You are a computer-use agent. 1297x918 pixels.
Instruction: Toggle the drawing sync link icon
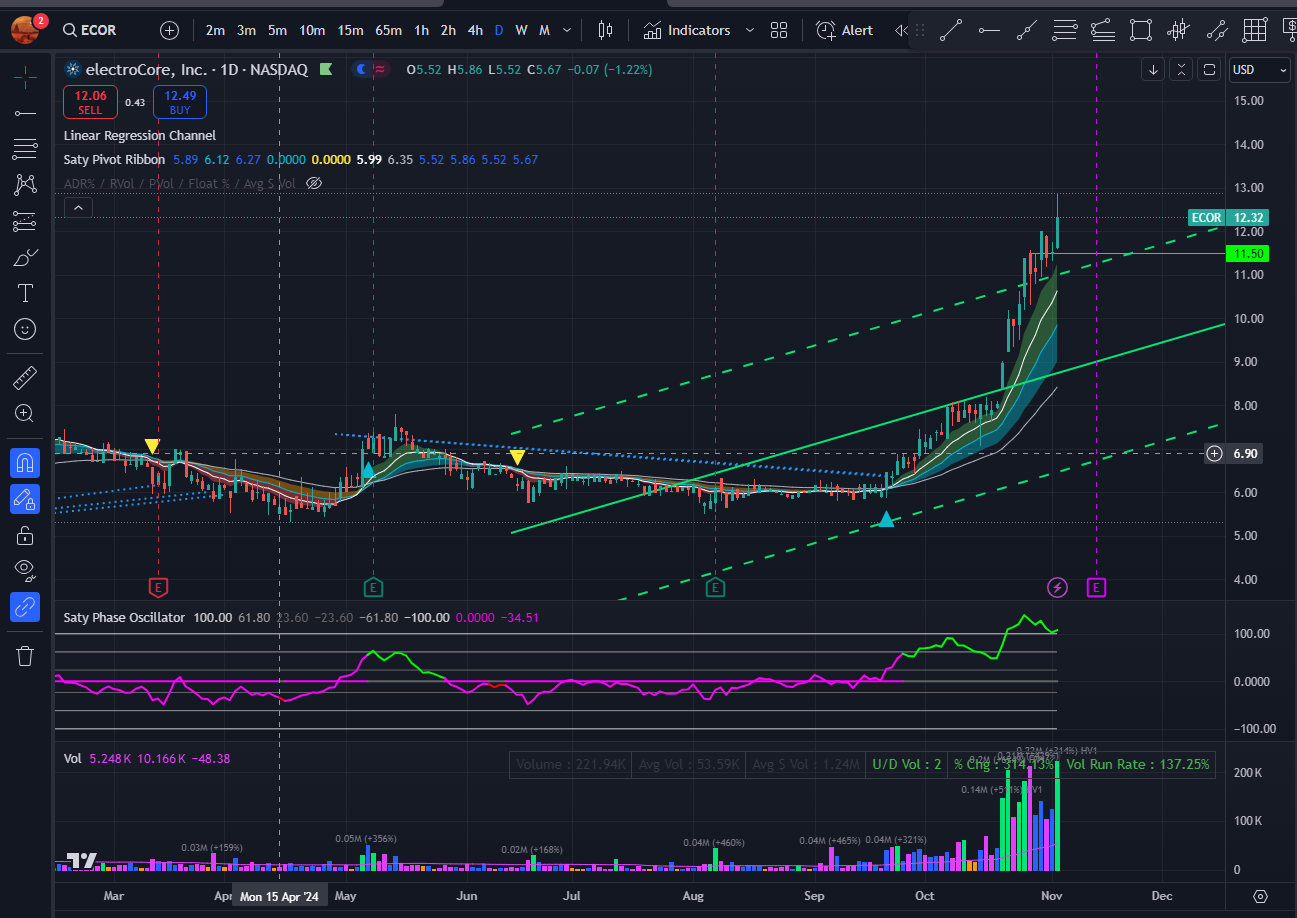[25, 606]
